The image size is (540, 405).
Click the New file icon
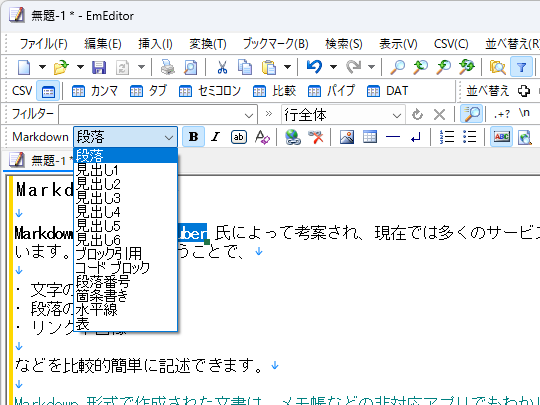tap(24, 67)
